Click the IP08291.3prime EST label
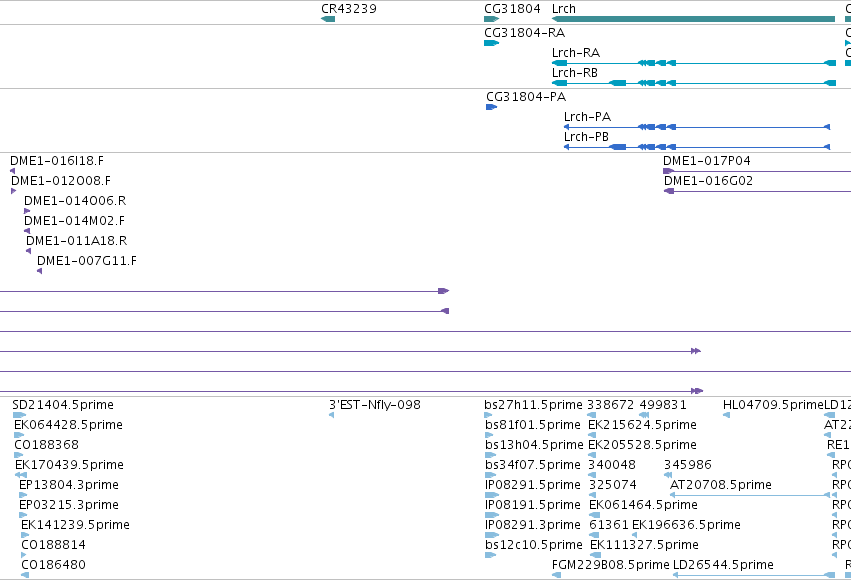This screenshot has width=851, height=580. (531, 525)
